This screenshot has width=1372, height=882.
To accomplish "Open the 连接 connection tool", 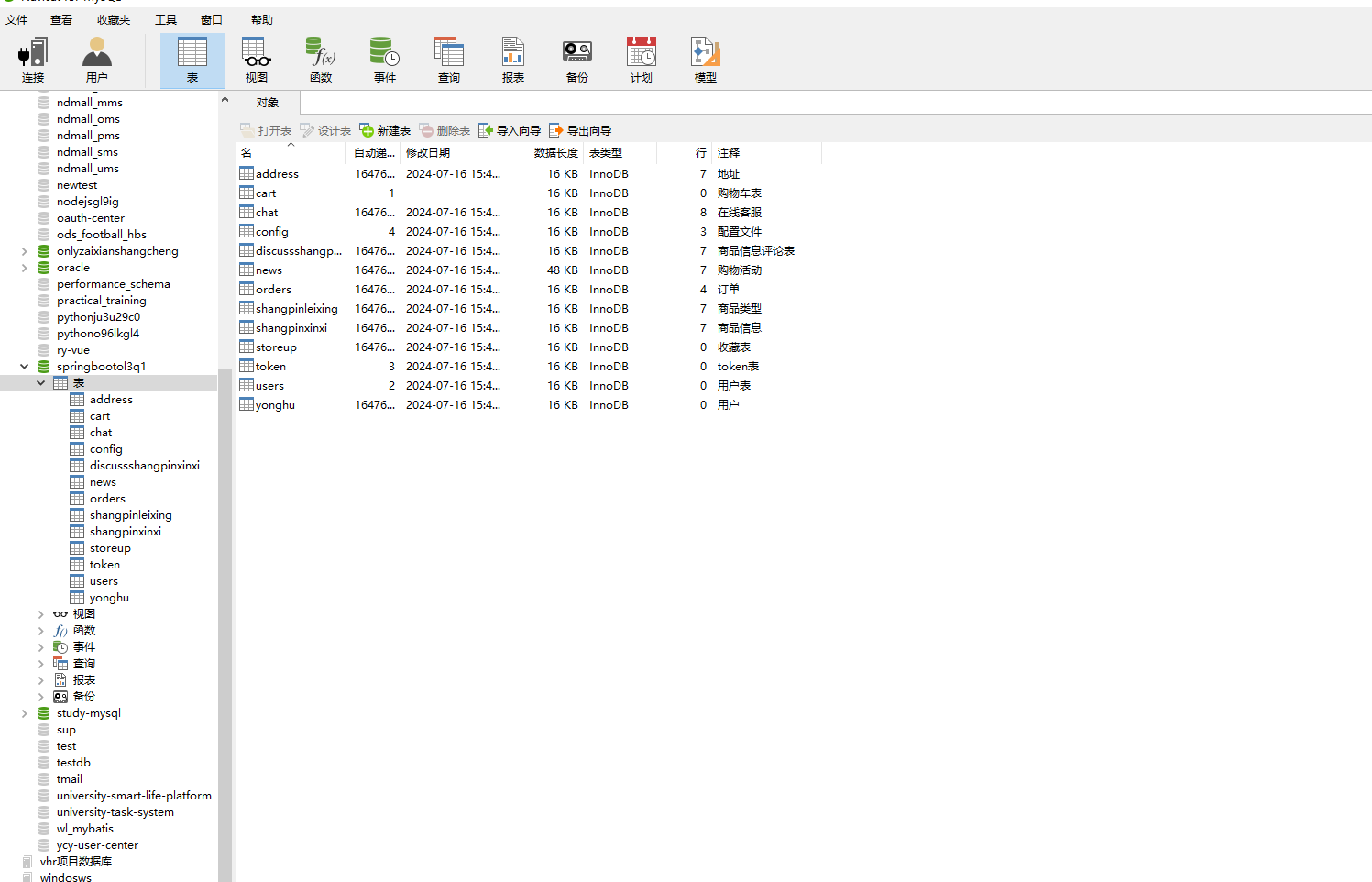I will click(x=33, y=61).
